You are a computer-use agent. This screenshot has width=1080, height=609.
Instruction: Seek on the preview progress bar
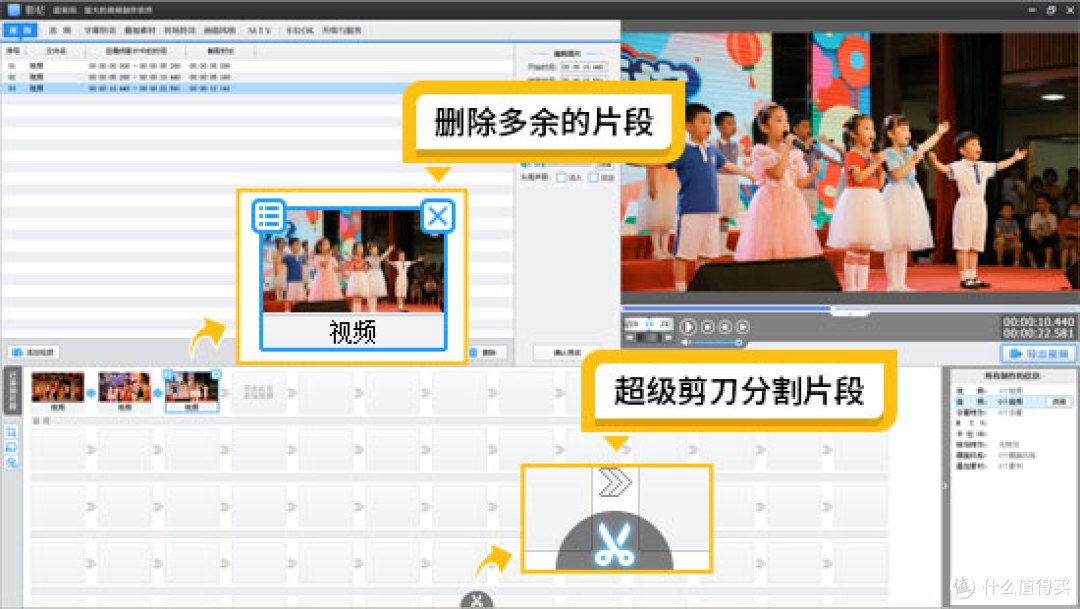click(850, 309)
